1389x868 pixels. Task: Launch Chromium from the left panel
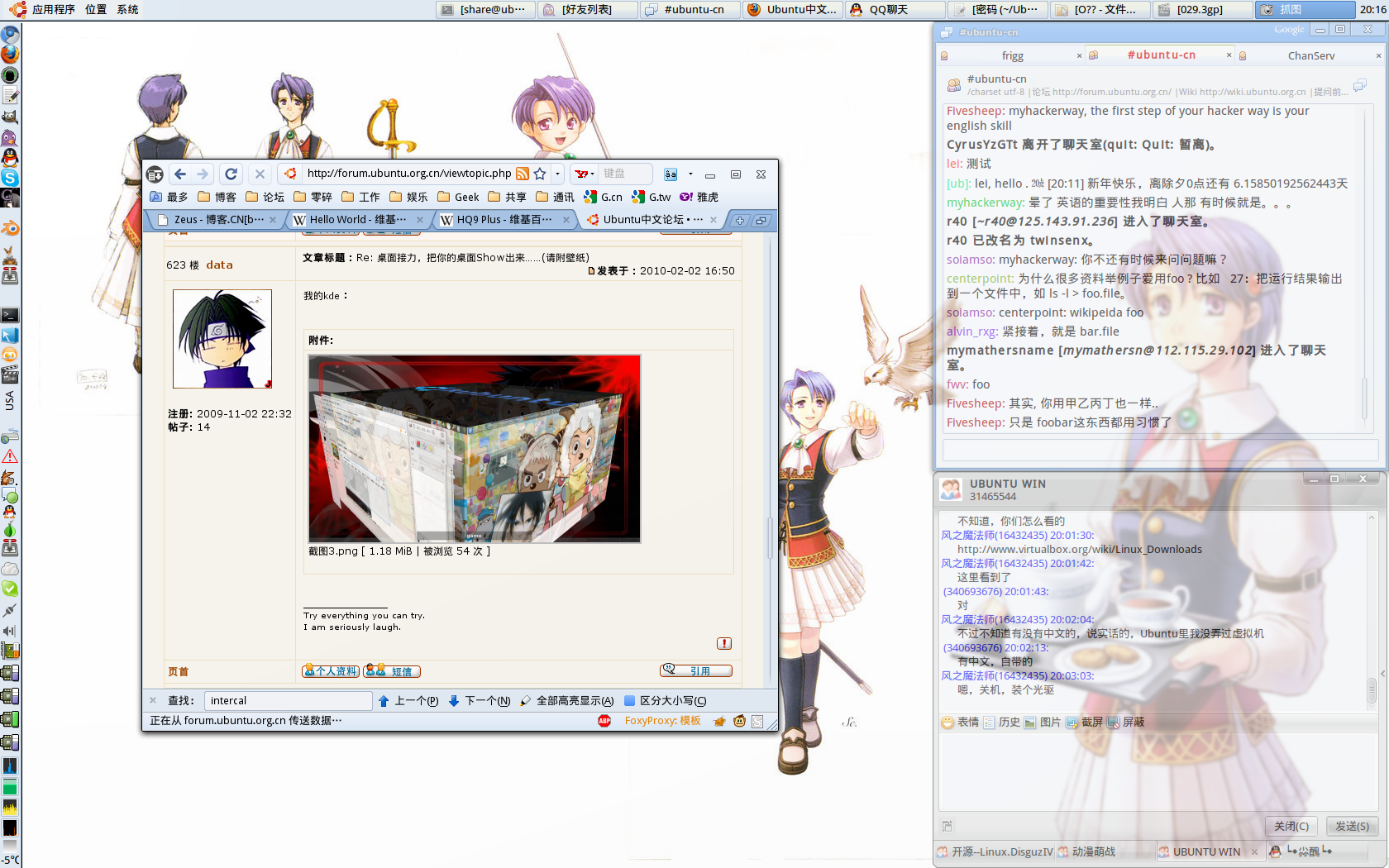point(9,35)
